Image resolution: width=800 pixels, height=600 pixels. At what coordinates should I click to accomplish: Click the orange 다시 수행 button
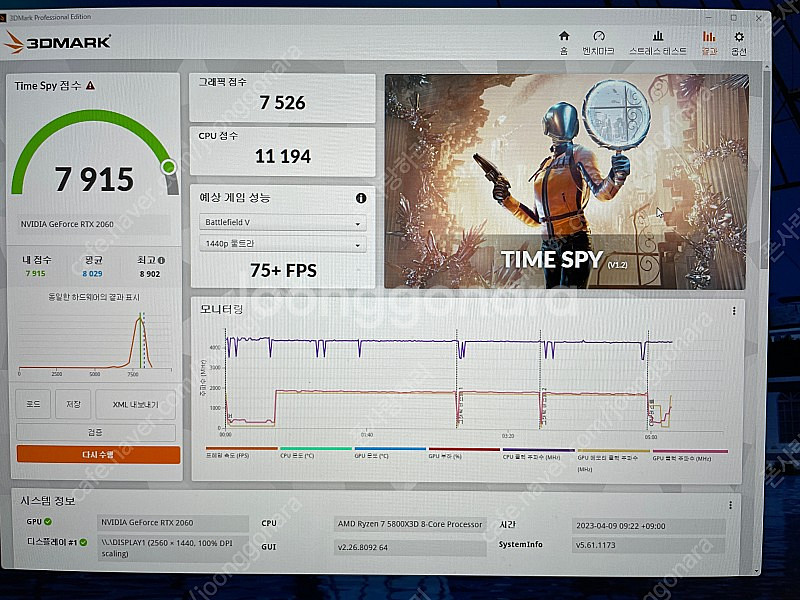coord(98,454)
